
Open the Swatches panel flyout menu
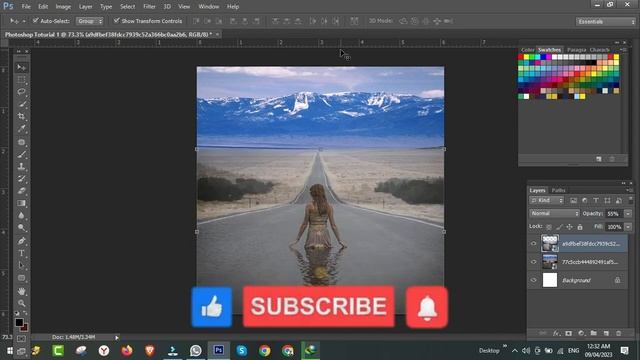click(623, 50)
